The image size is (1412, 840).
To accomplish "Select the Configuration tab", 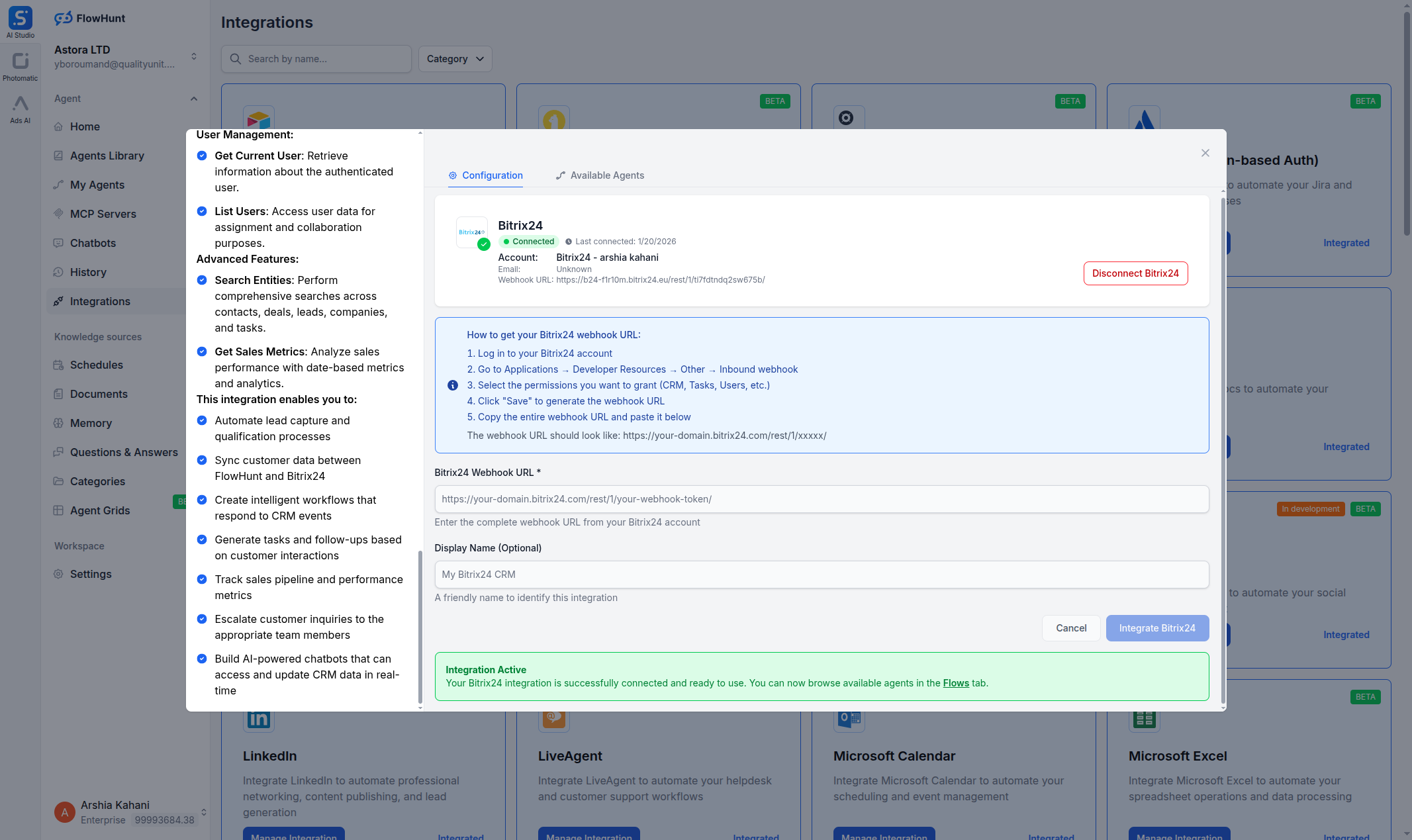I will [x=485, y=175].
